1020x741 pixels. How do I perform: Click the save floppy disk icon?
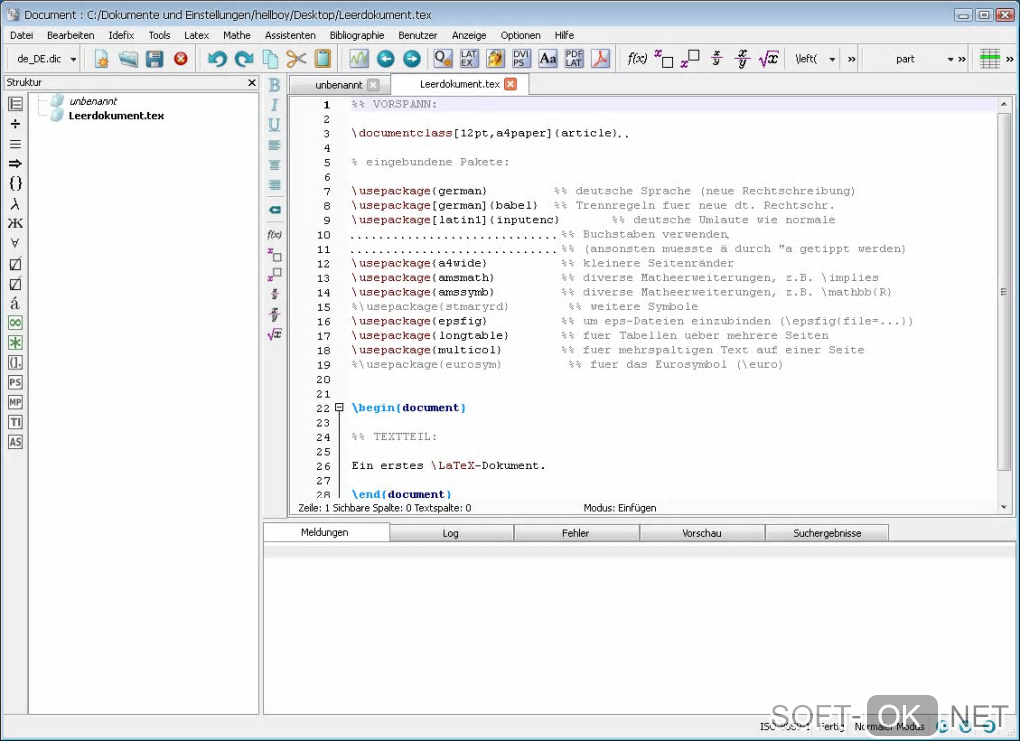(154, 59)
